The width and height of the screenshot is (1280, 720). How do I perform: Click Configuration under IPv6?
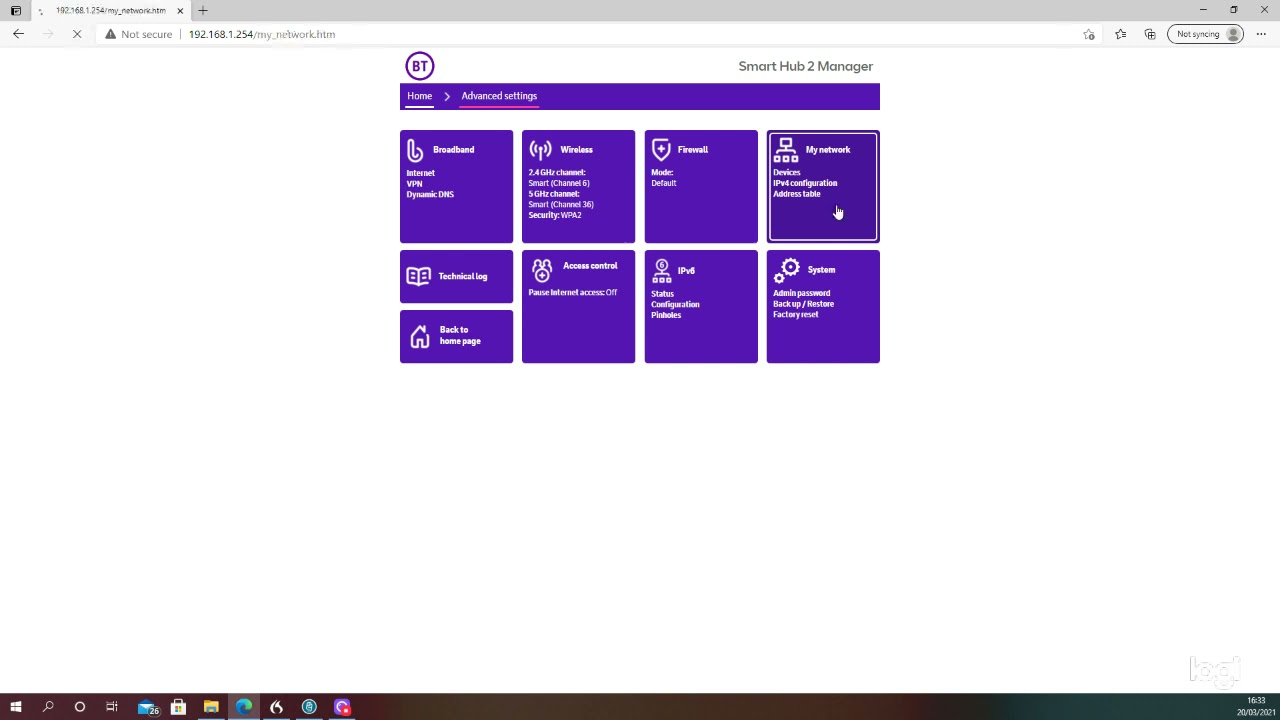pos(675,305)
